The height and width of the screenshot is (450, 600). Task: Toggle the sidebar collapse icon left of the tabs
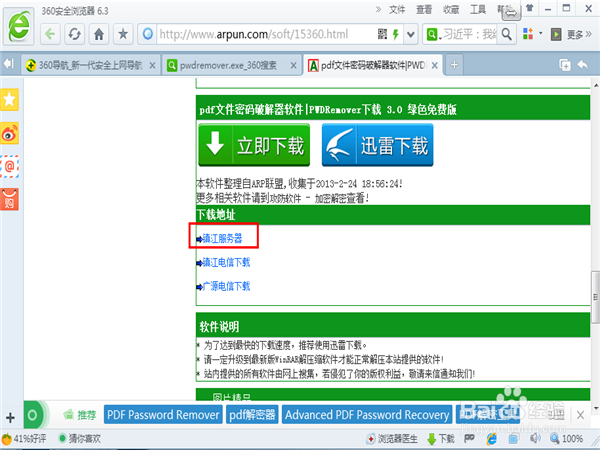coord(8,64)
